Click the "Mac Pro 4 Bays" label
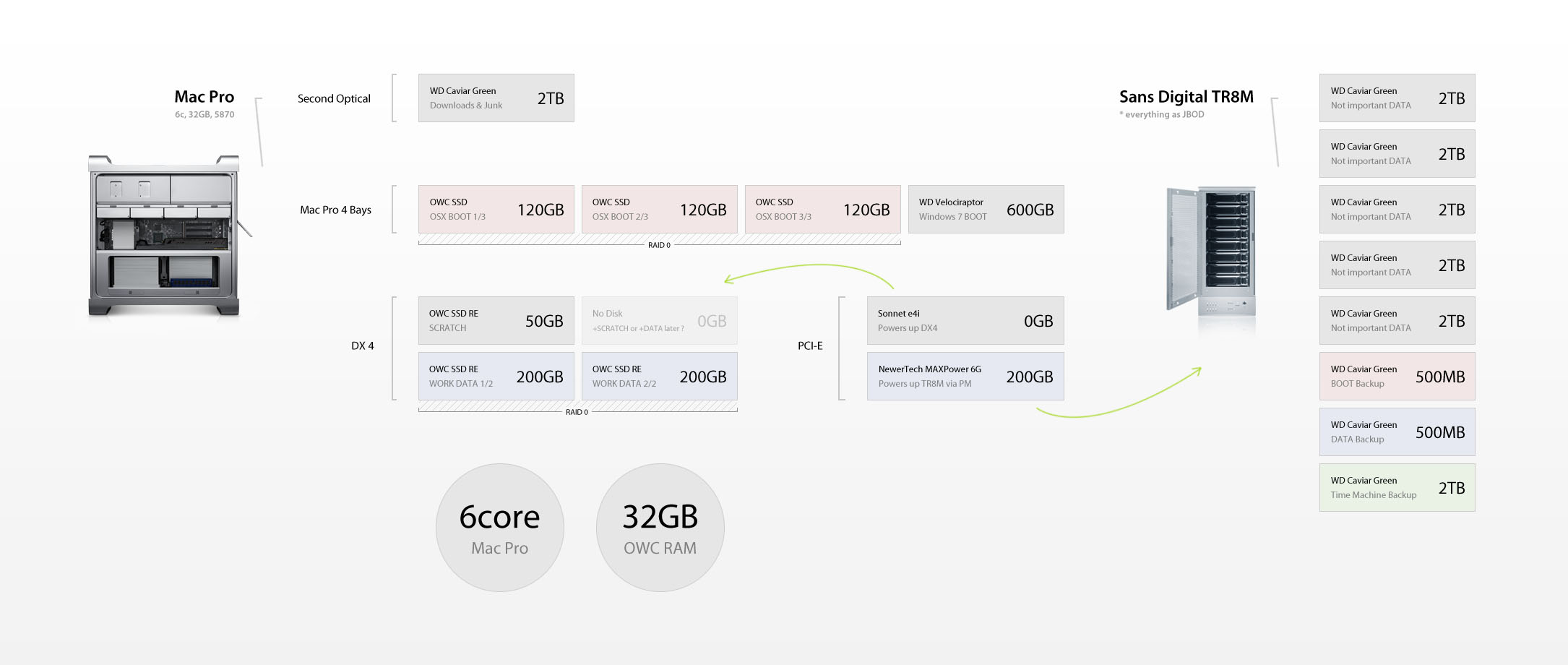The height and width of the screenshot is (665, 1568). (336, 210)
